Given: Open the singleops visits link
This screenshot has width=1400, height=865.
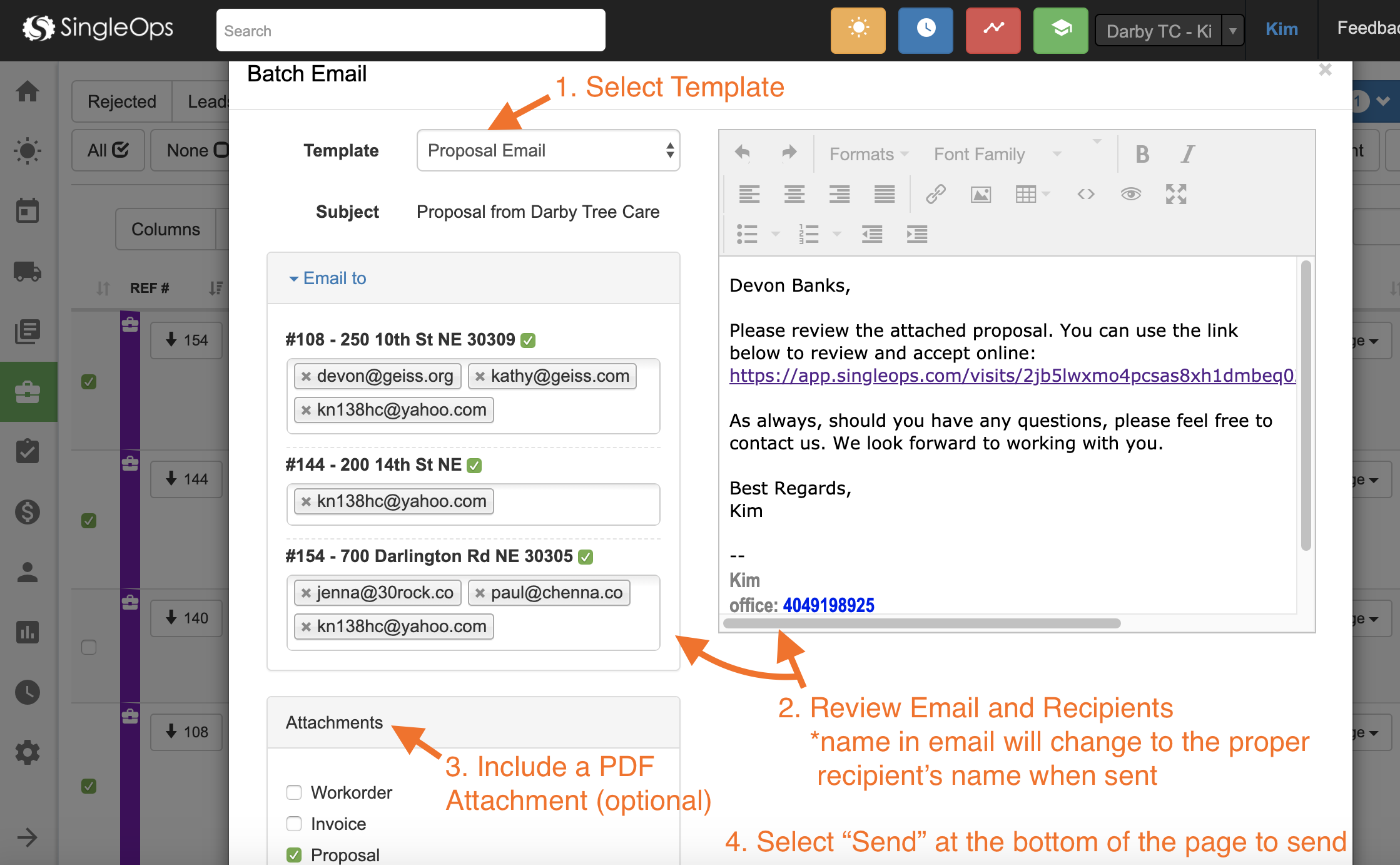Looking at the screenshot, I should 1013,376.
